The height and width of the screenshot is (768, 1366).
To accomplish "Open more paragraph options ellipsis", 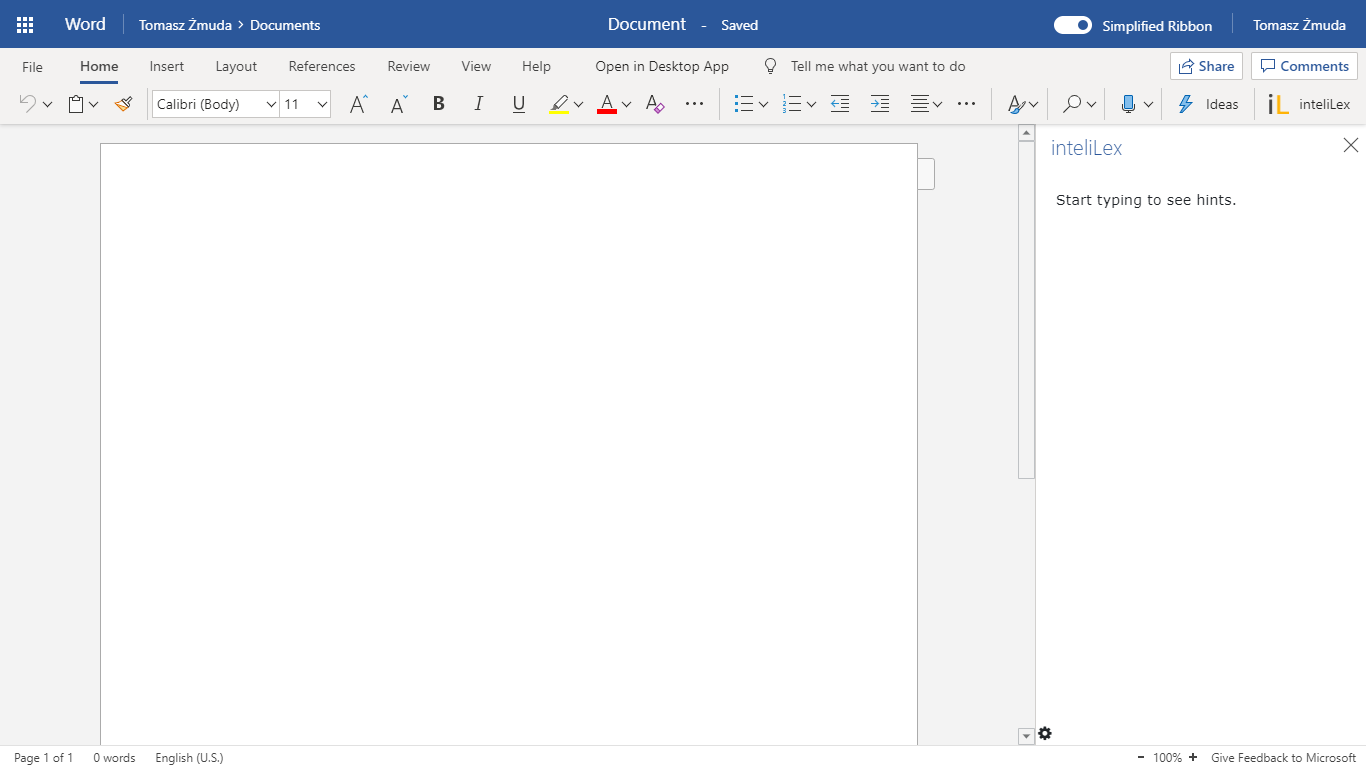I will pyautogui.click(x=966, y=104).
